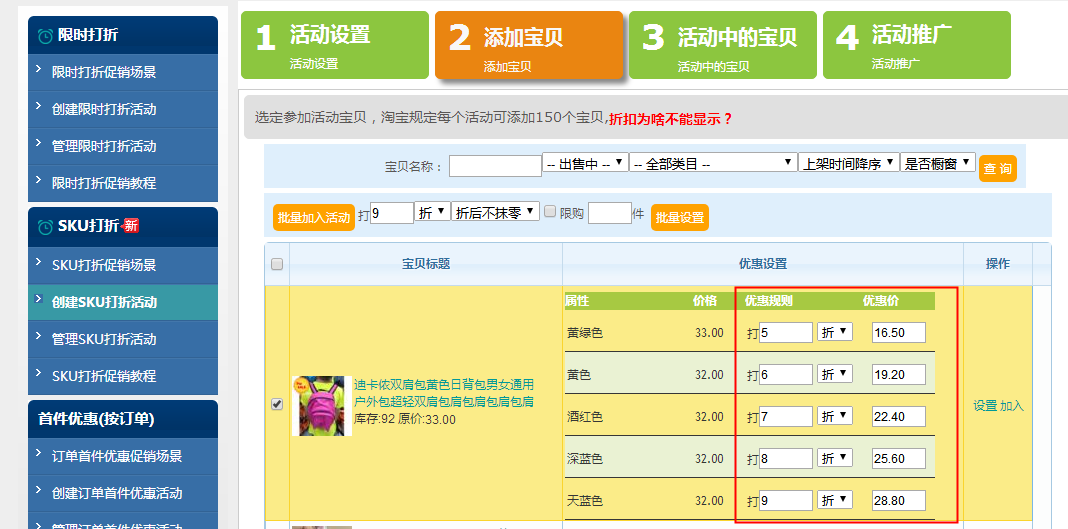This screenshot has width=1068, height=529.
Task: Focus the batch discount field showing 9
Action: point(392,212)
